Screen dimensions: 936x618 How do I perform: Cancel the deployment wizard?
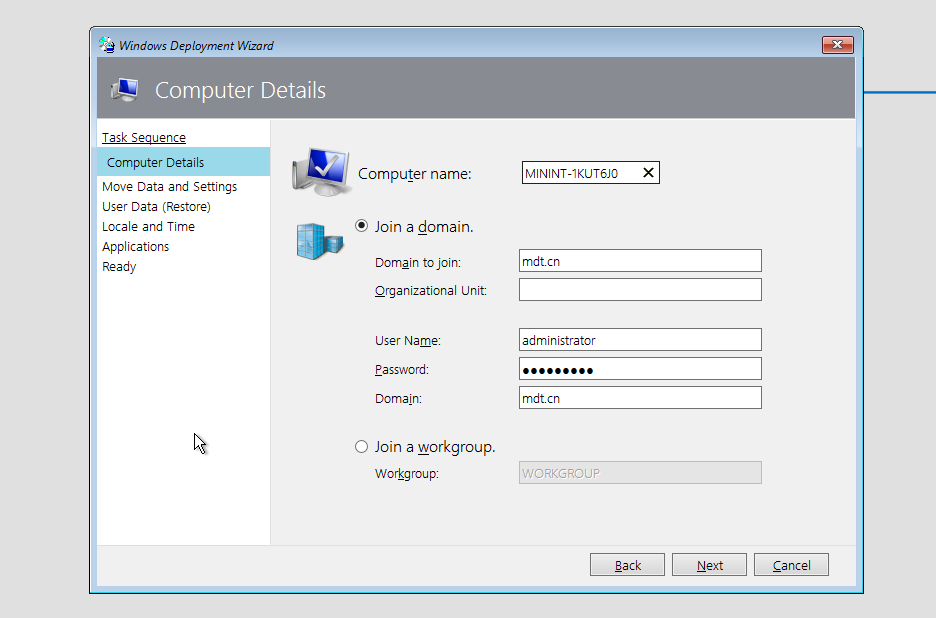(791, 565)
